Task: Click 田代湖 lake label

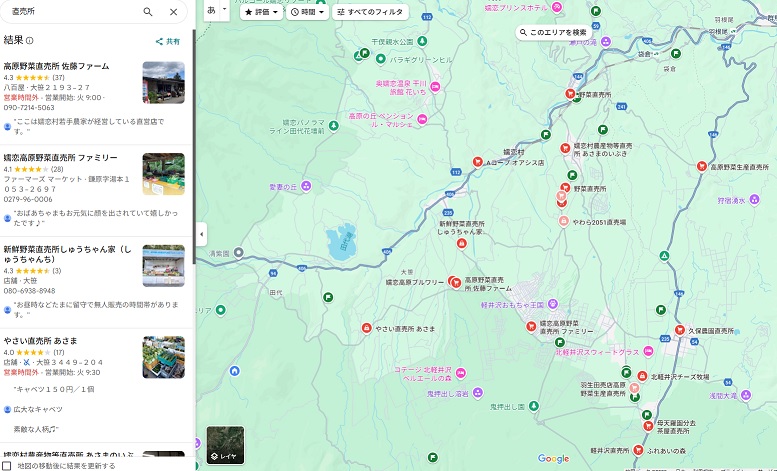Action: 345,241
